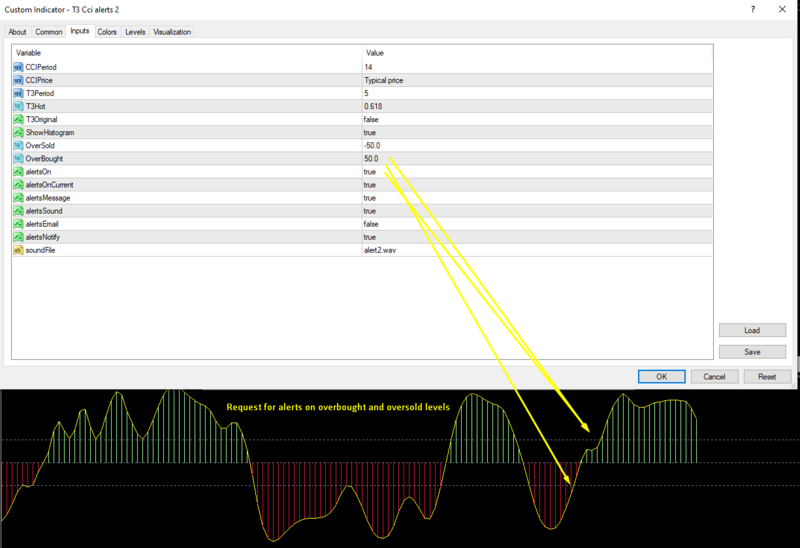The width and height of the screenshot is (800, 548).
Task: Click the T3Period variable type icon
Action: coord(18,93)
